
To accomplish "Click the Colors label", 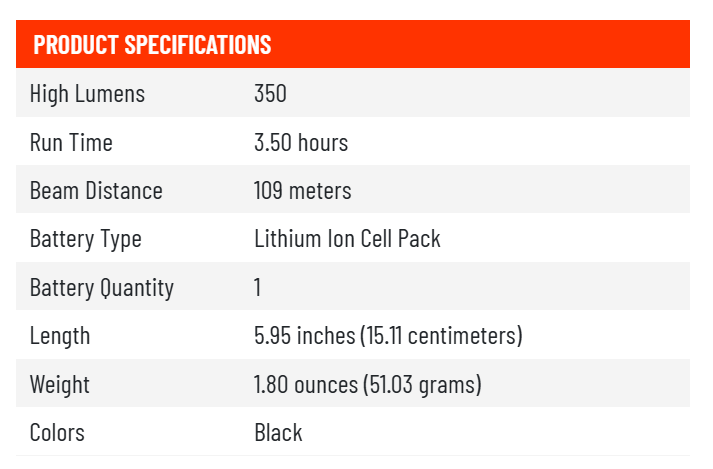I will click(57, 433).
